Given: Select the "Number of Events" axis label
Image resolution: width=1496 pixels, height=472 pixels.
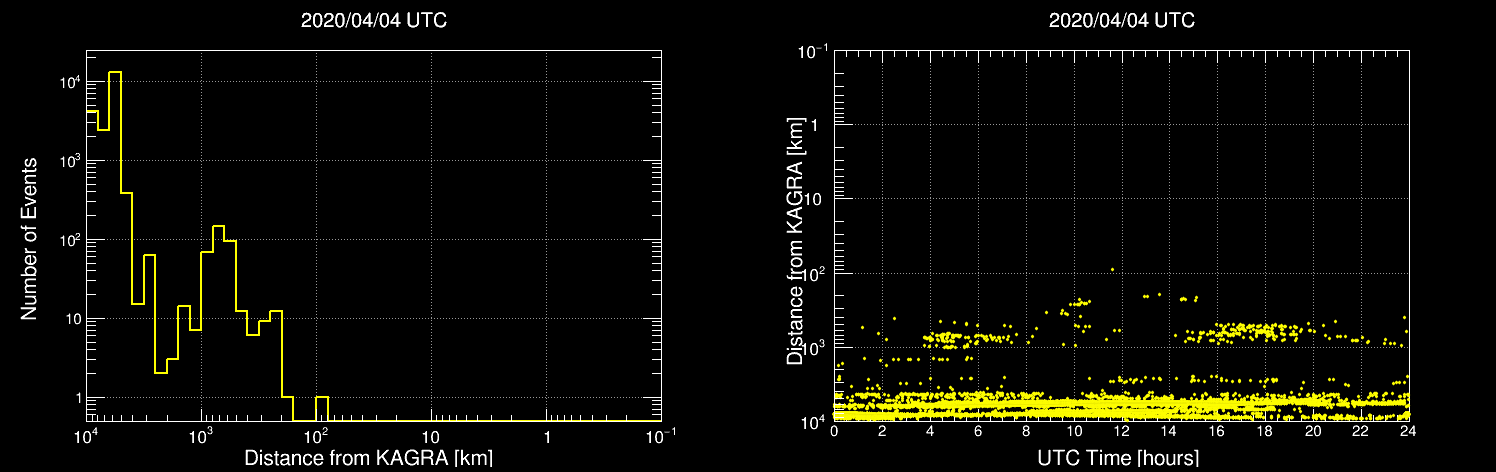Looking at the screenshot, I should point(29,237).
